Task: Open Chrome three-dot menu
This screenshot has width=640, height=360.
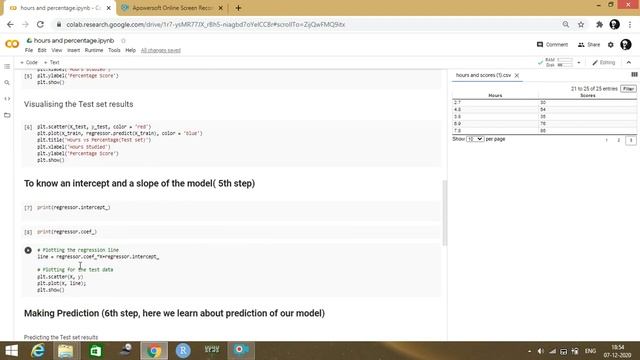Action: tap(630, 24)
